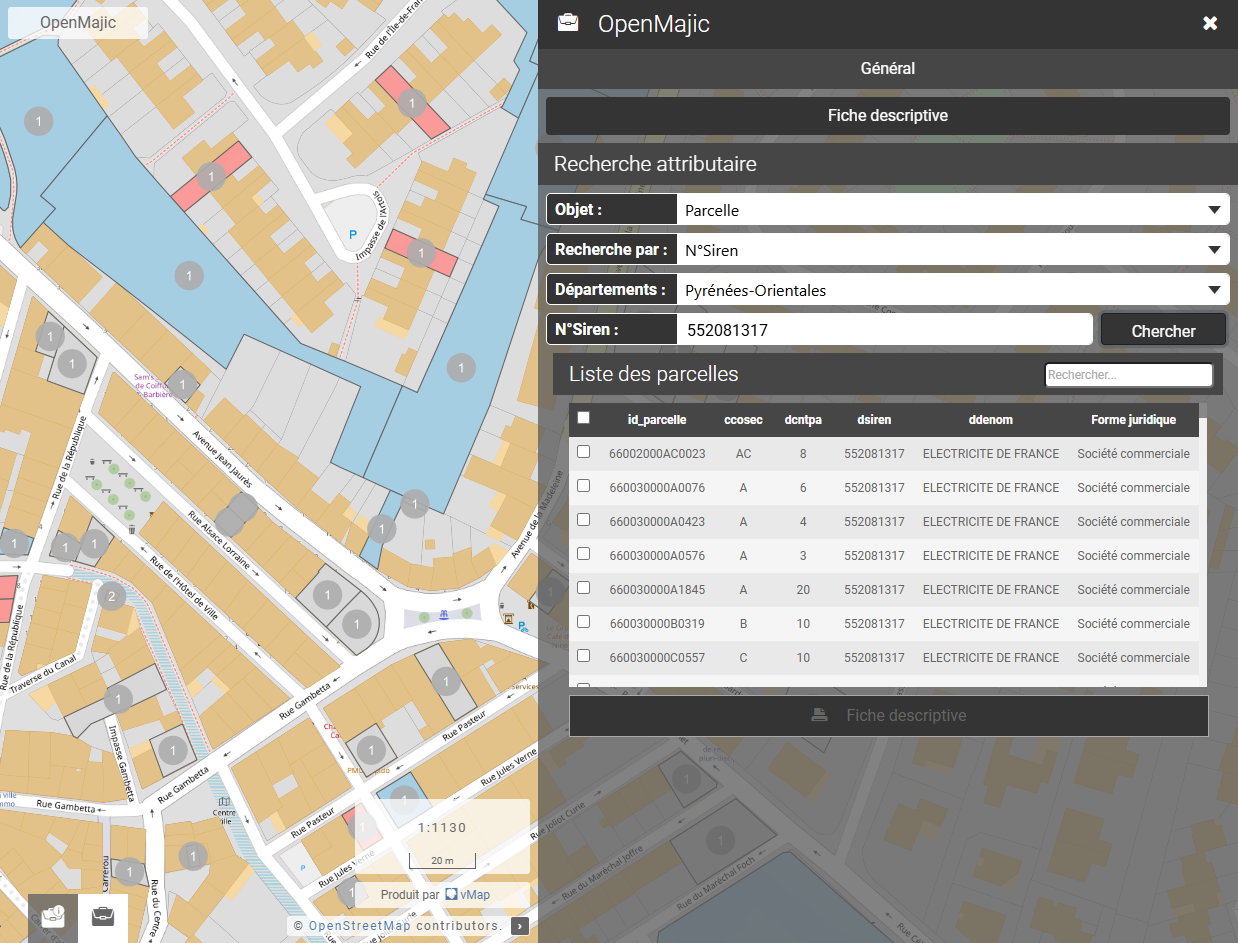
Task: Click the Rue de l'Hôtel de Ville label
Action: pyautogui.click(x=183, y=587)
